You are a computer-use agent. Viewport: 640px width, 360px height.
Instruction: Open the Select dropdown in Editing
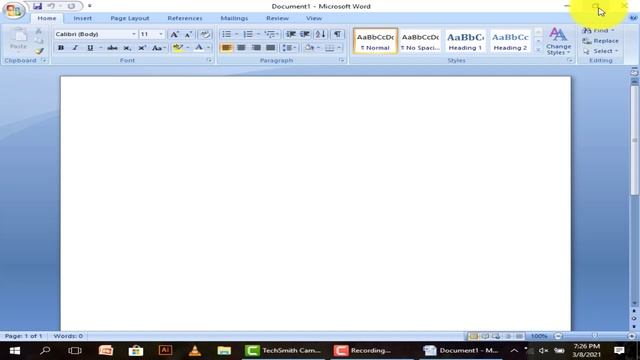pos(601,51)
